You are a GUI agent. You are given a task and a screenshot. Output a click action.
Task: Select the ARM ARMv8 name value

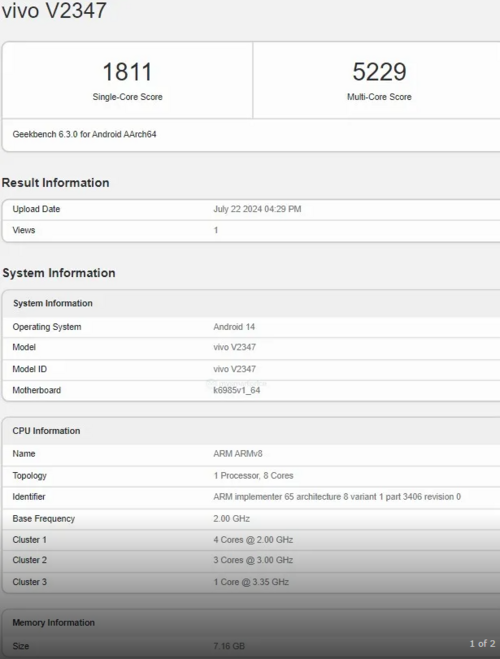(238, 453)
